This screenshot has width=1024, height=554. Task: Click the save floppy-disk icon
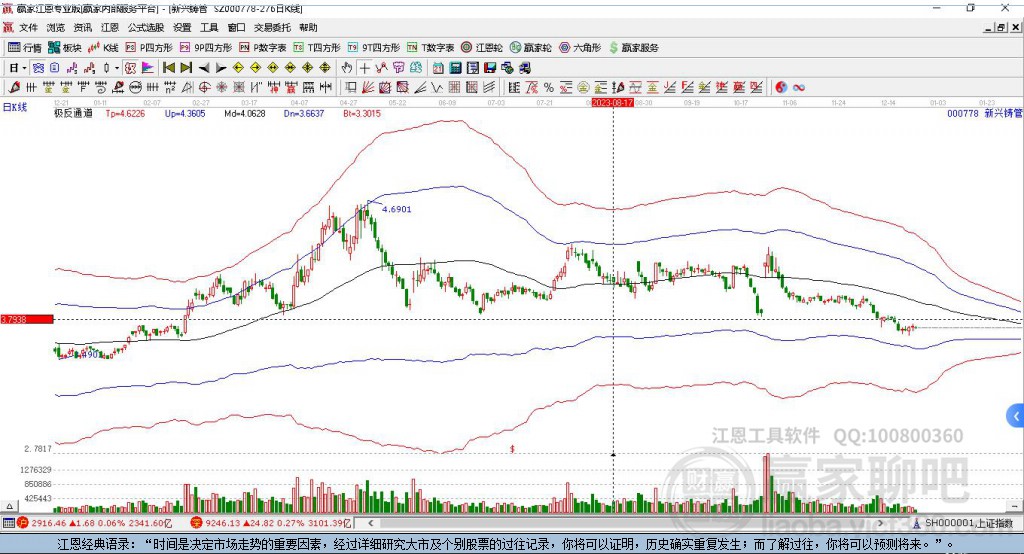pos(490,67)
